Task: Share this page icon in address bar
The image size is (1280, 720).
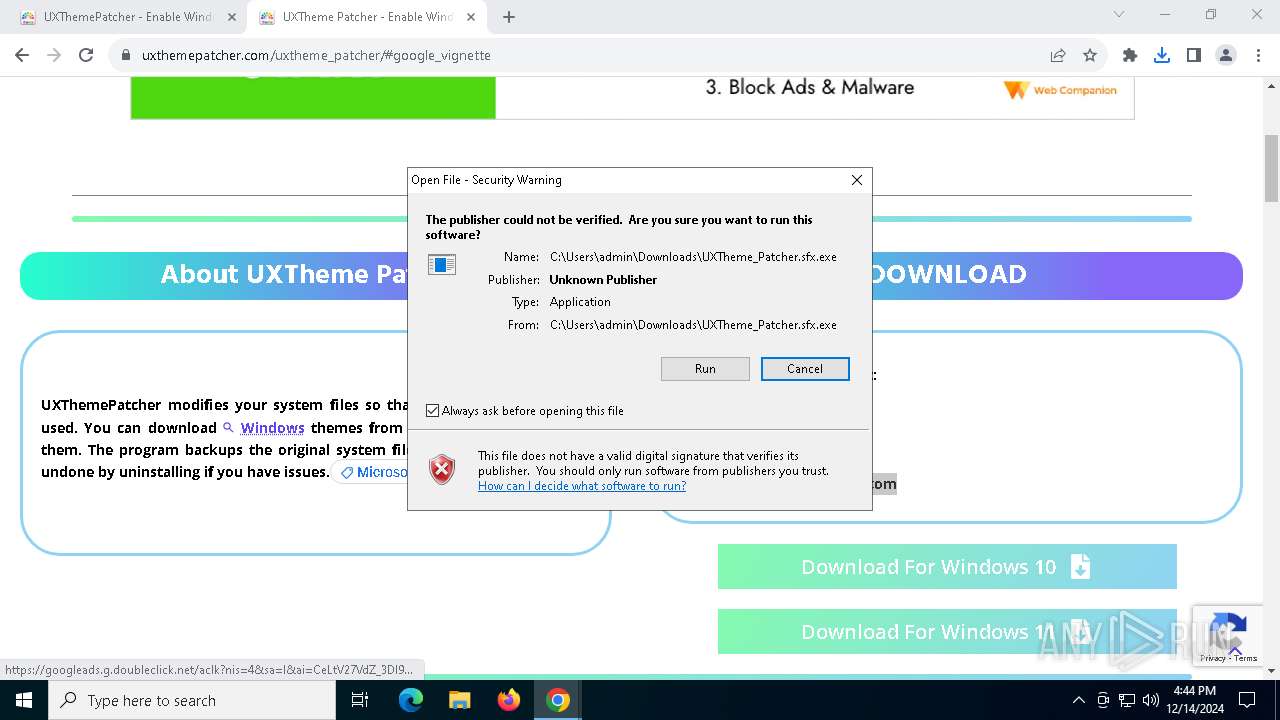Action: [1058, 55]
